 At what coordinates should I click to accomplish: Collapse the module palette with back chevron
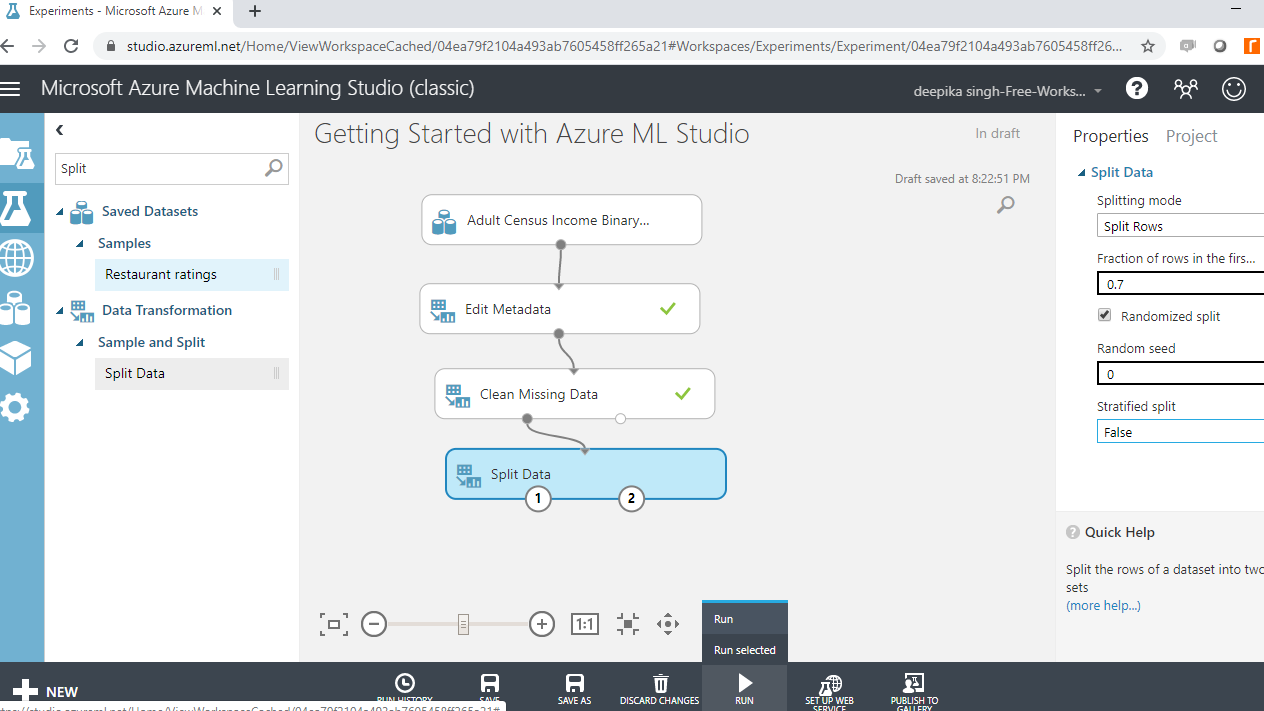(x=60, y=130)
